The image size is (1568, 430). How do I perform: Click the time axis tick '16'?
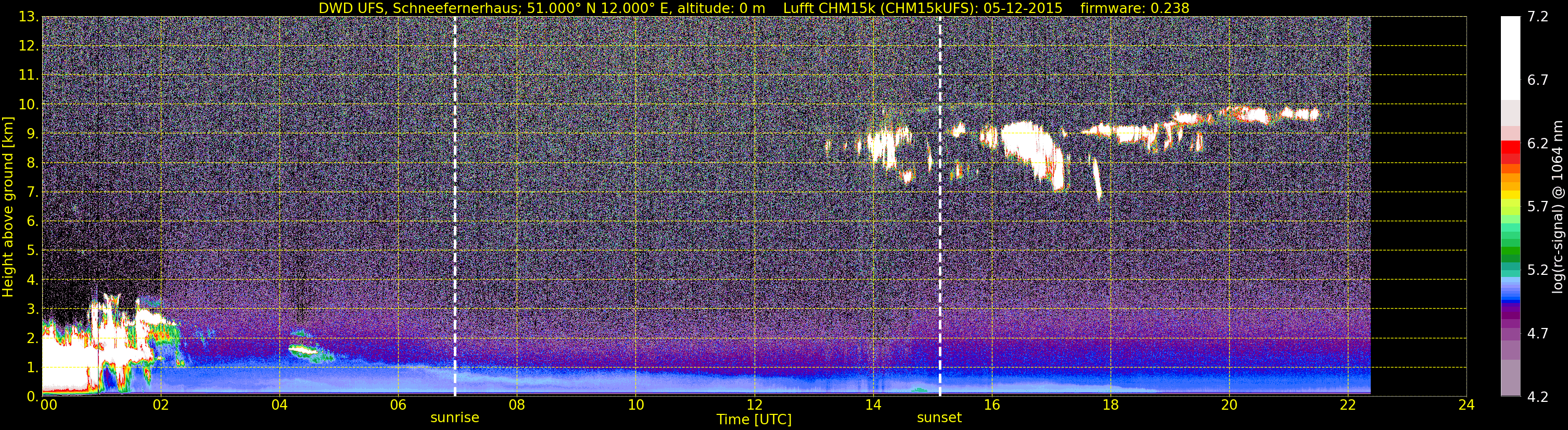(x=991, y=405)
